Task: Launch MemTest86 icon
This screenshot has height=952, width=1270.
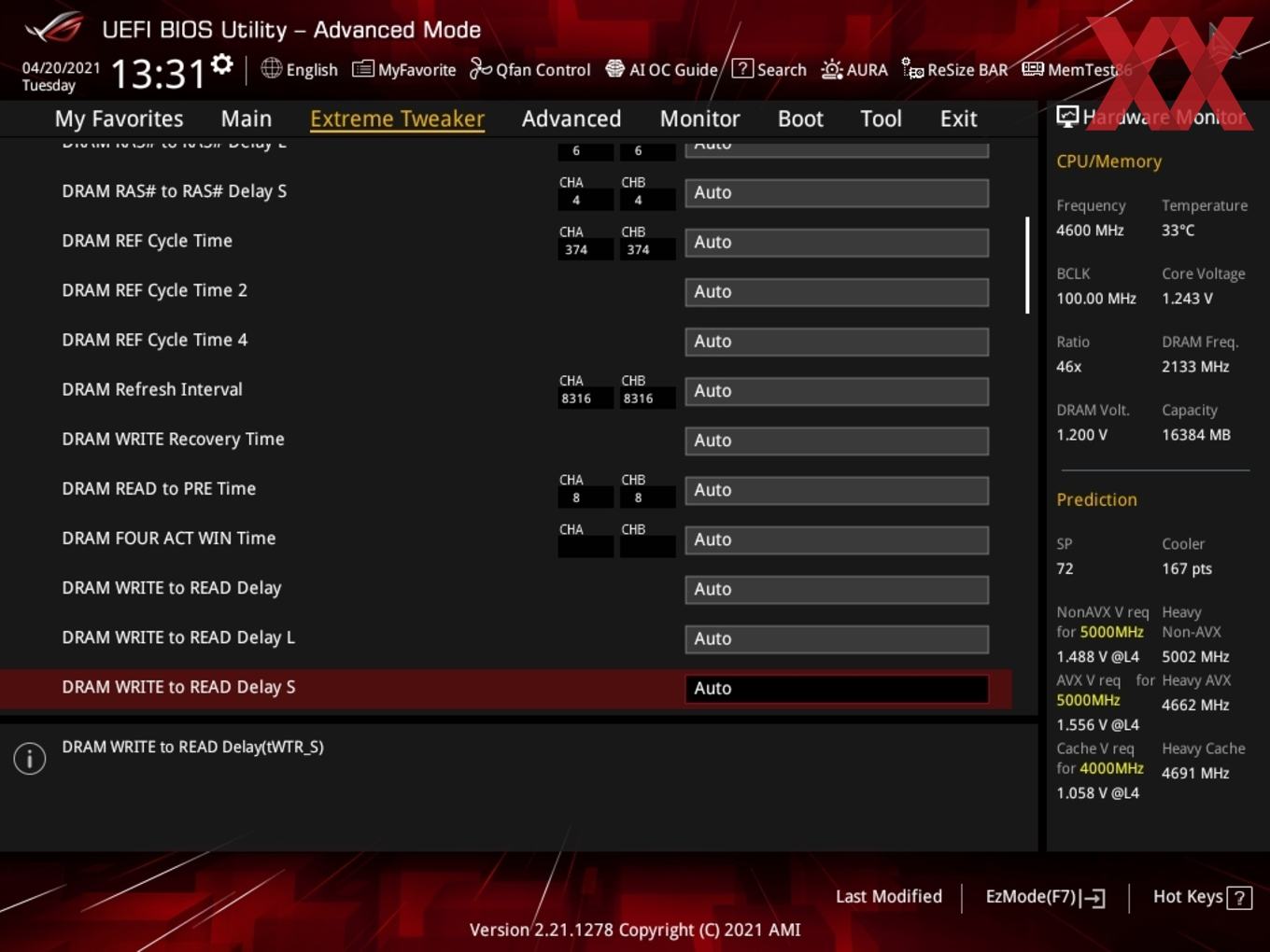Action: tap(1033, 69)
